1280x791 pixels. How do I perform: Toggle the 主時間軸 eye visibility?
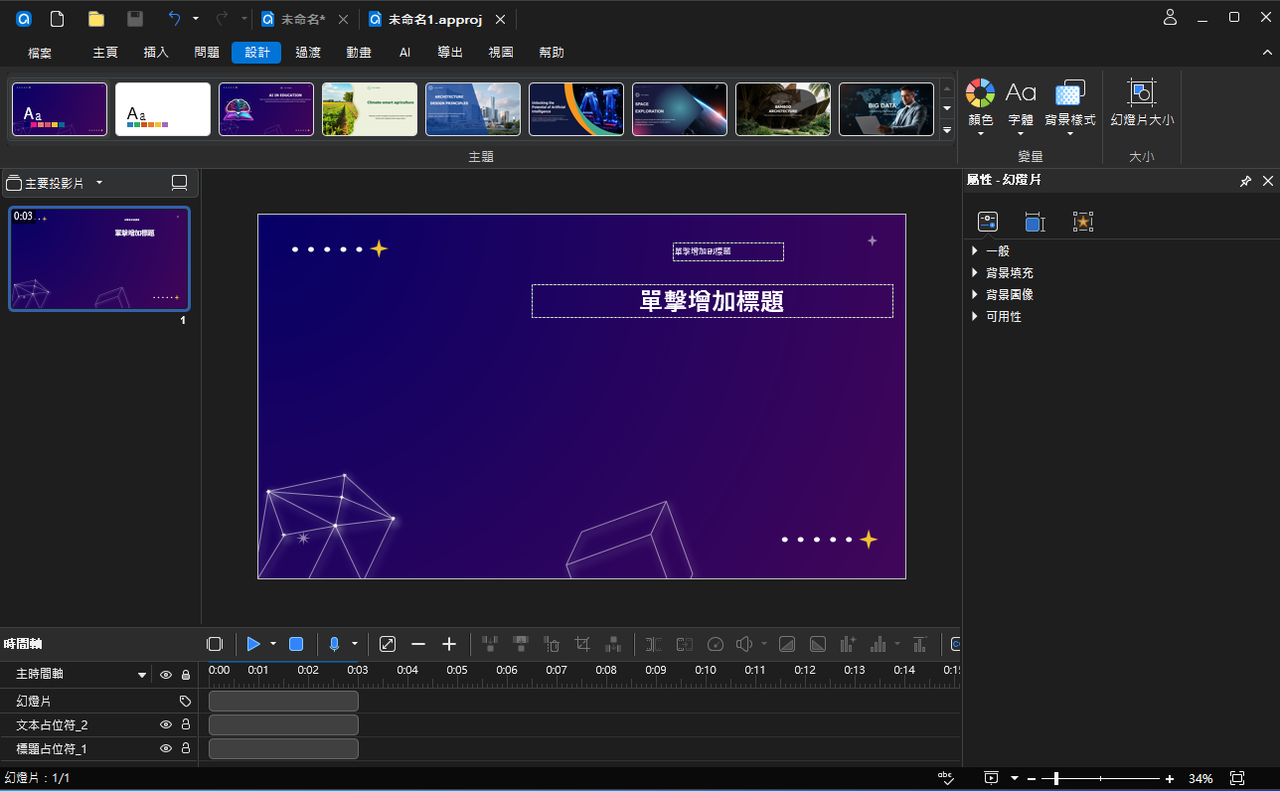166,675
